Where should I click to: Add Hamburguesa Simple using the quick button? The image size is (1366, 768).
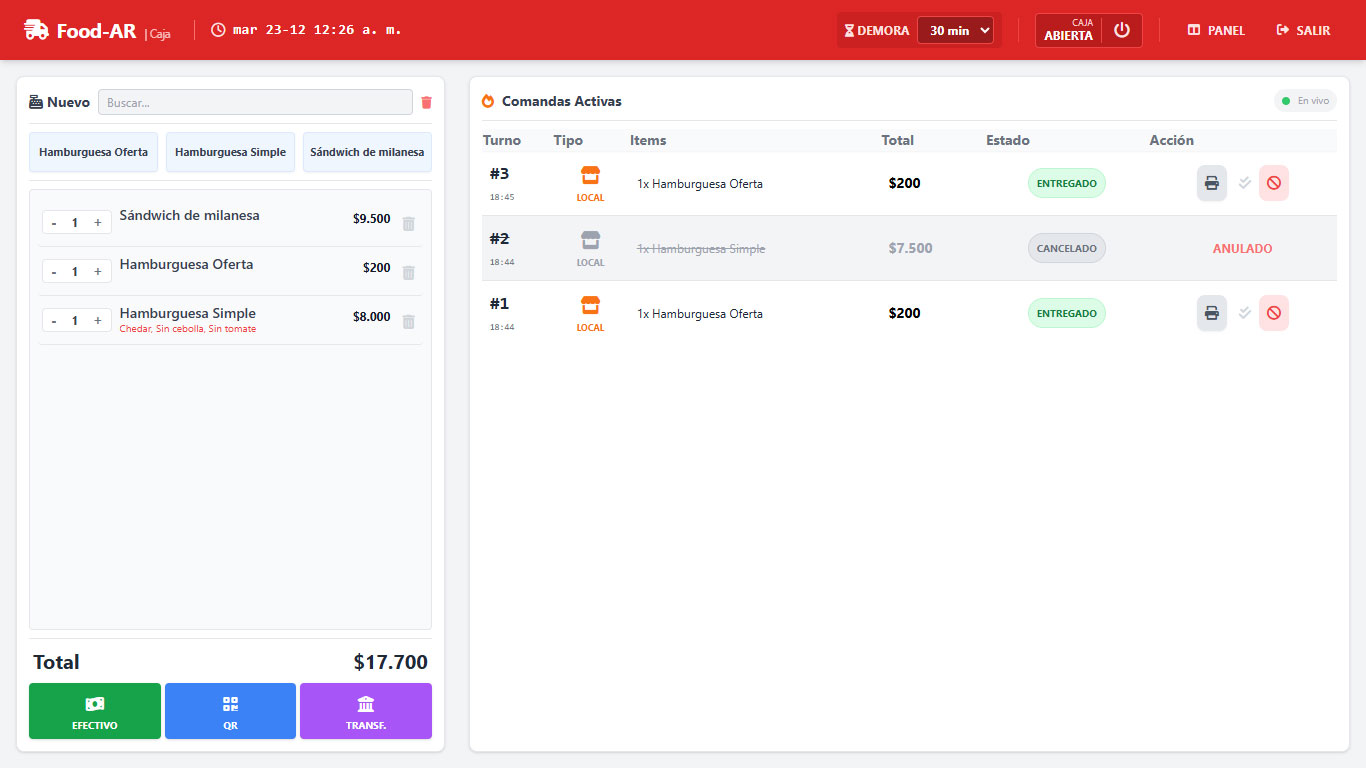tap(230, 152)
